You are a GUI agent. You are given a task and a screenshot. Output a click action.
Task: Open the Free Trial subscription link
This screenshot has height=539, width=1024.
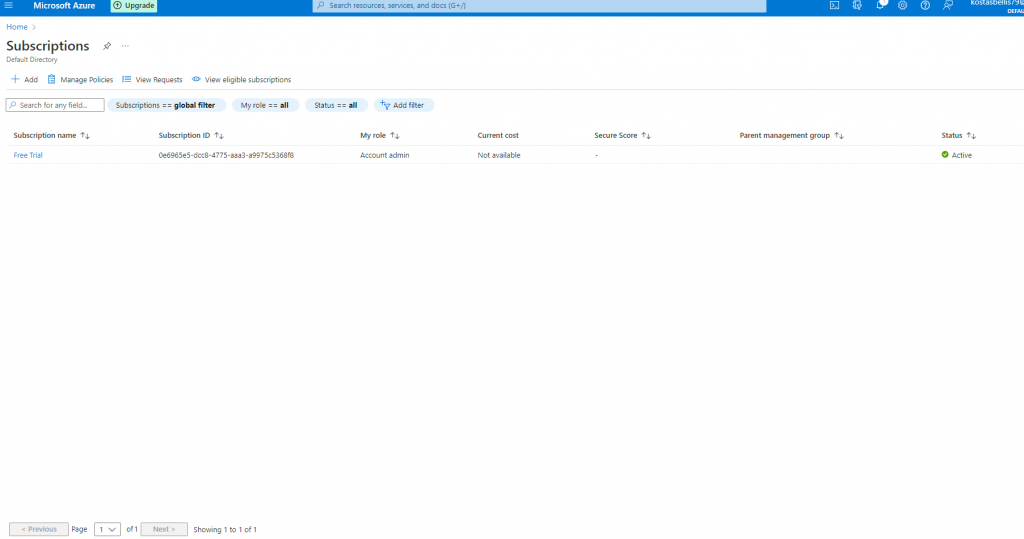tap(28, 155)
